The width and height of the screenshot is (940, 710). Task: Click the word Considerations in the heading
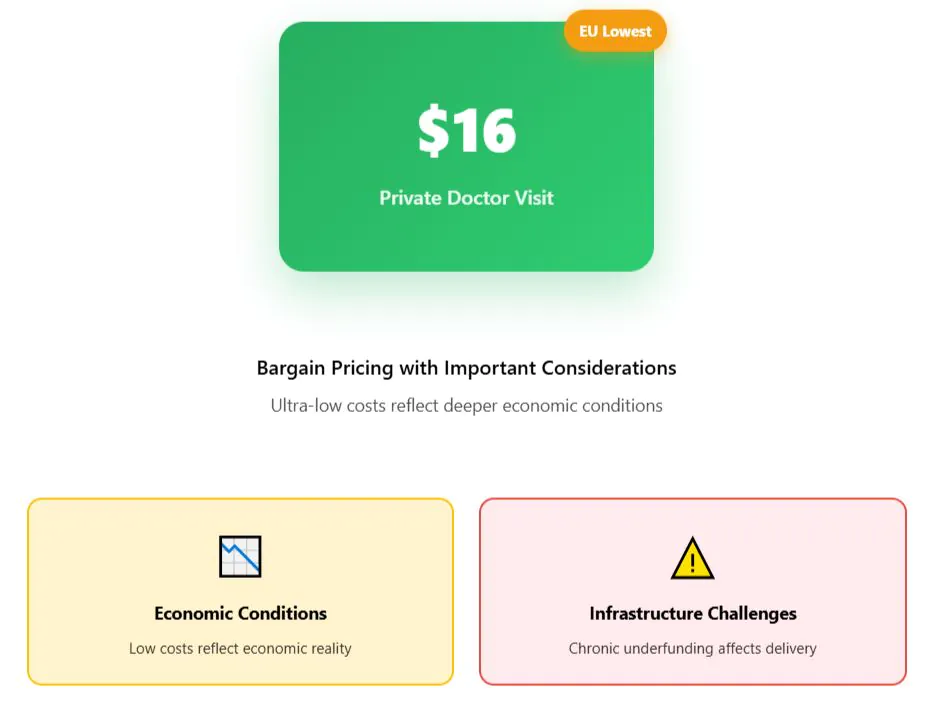(609, 368)
